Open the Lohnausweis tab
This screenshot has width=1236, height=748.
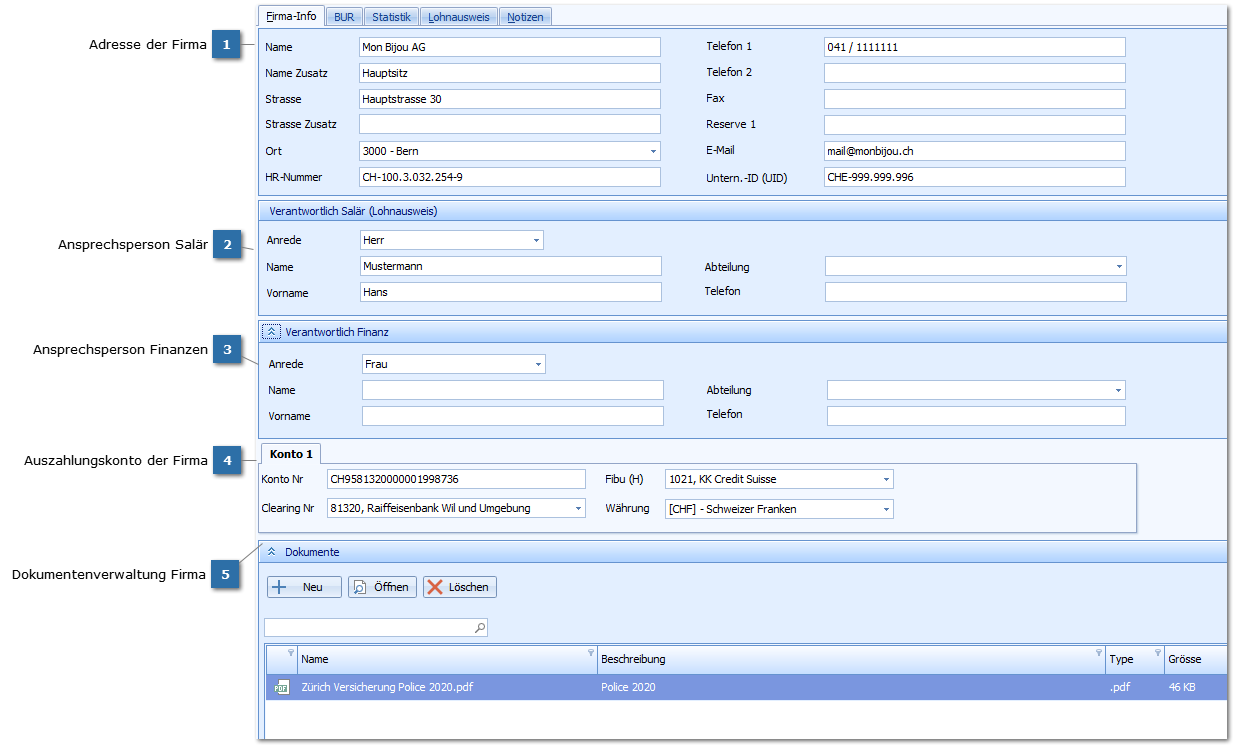[459, 17]
